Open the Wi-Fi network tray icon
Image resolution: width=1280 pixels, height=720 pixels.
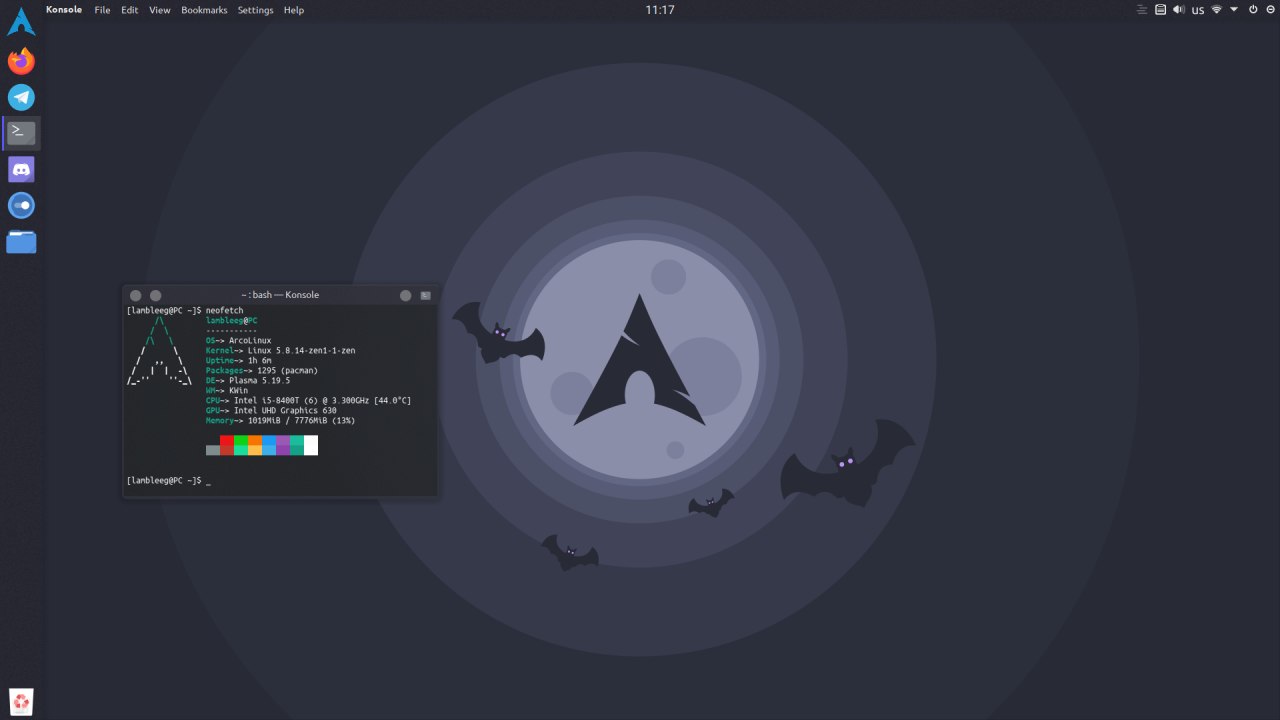coord(1217,9)
